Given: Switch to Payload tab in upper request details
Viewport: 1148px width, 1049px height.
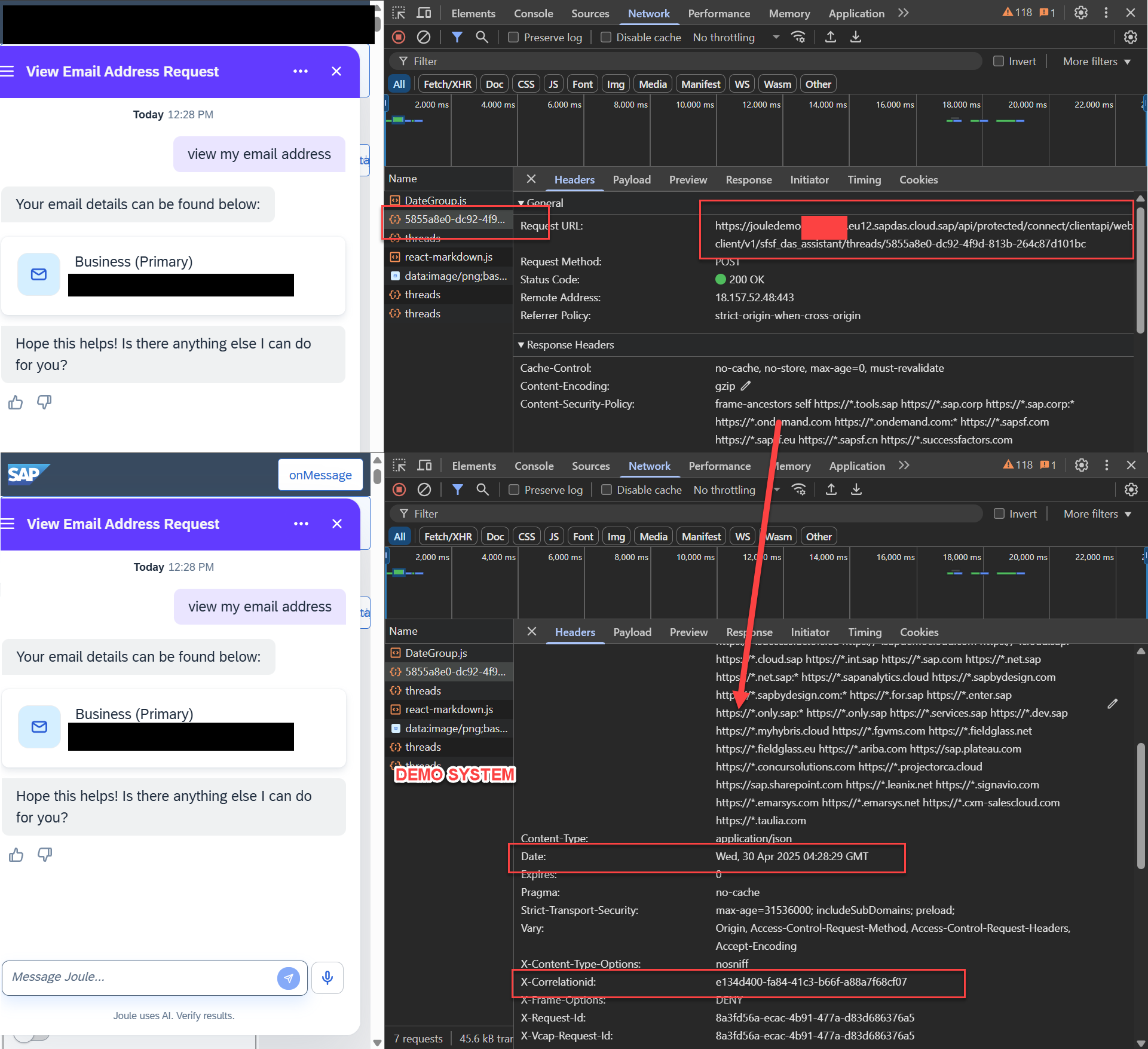Looking at the screenshot, I should (632, 179).
